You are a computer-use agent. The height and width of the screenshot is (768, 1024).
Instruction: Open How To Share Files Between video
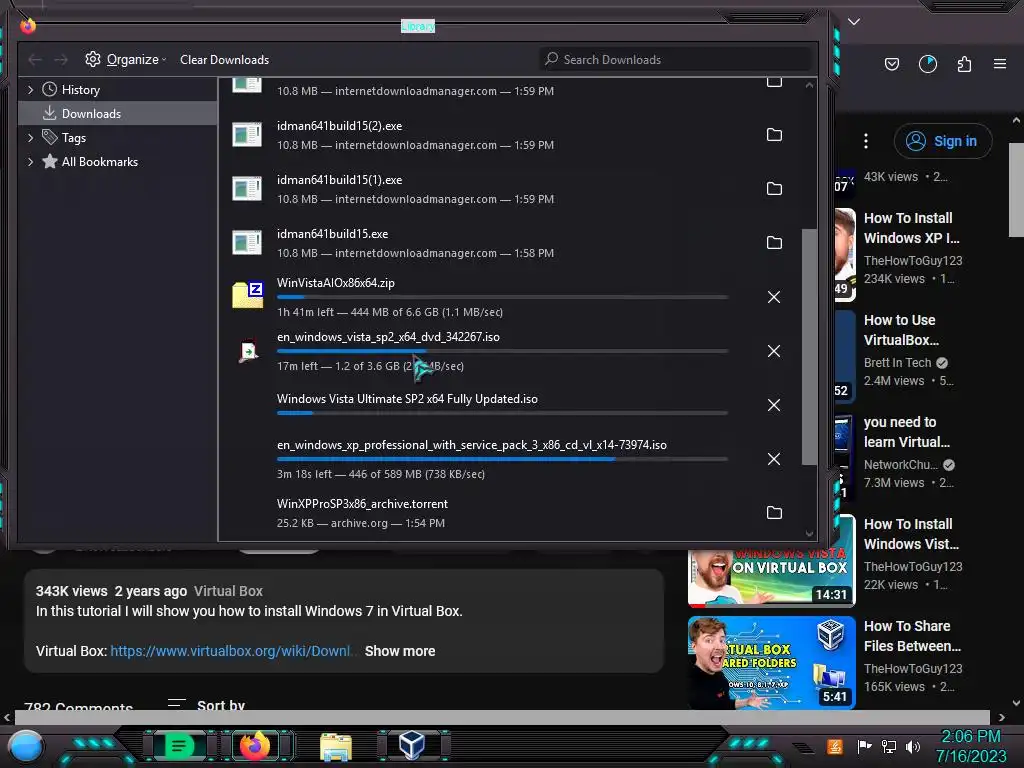click(912, 635)
